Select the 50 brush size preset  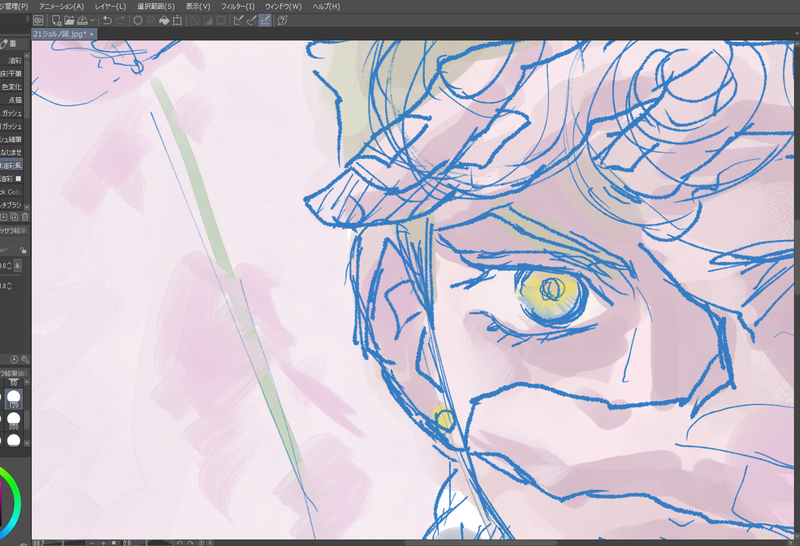tap(14, 382)
